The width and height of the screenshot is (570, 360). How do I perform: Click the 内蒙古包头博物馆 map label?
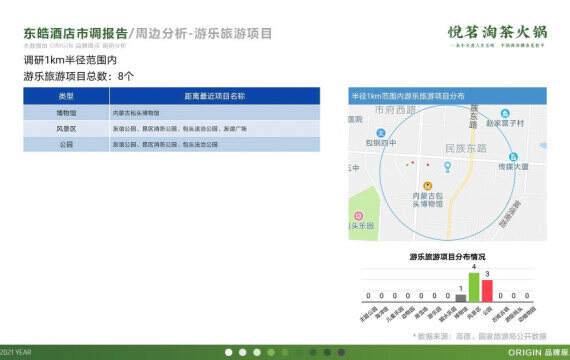pyautogui.click(x=428, y=200)
